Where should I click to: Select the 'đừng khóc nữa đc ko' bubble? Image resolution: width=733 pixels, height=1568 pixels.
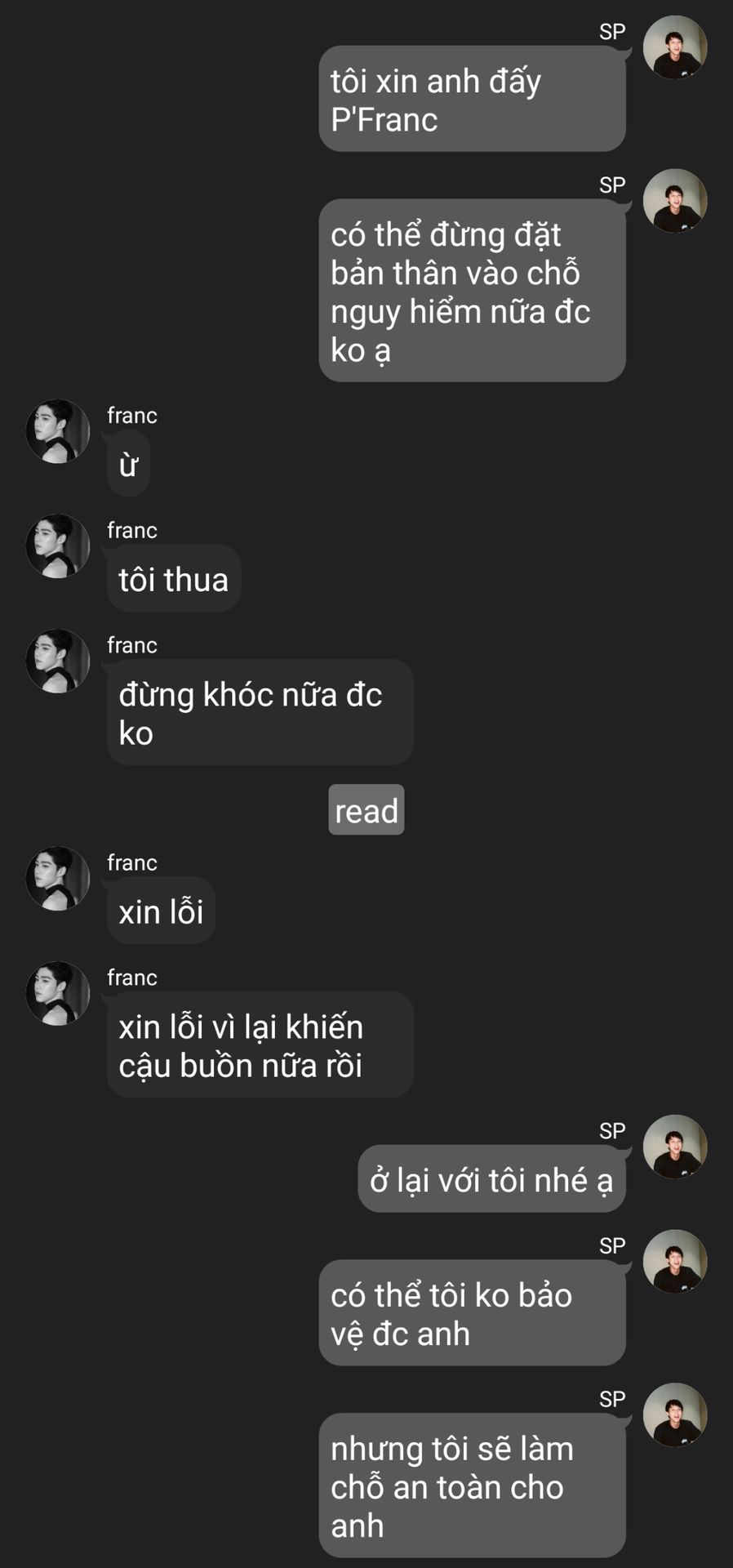click(260, 712)
